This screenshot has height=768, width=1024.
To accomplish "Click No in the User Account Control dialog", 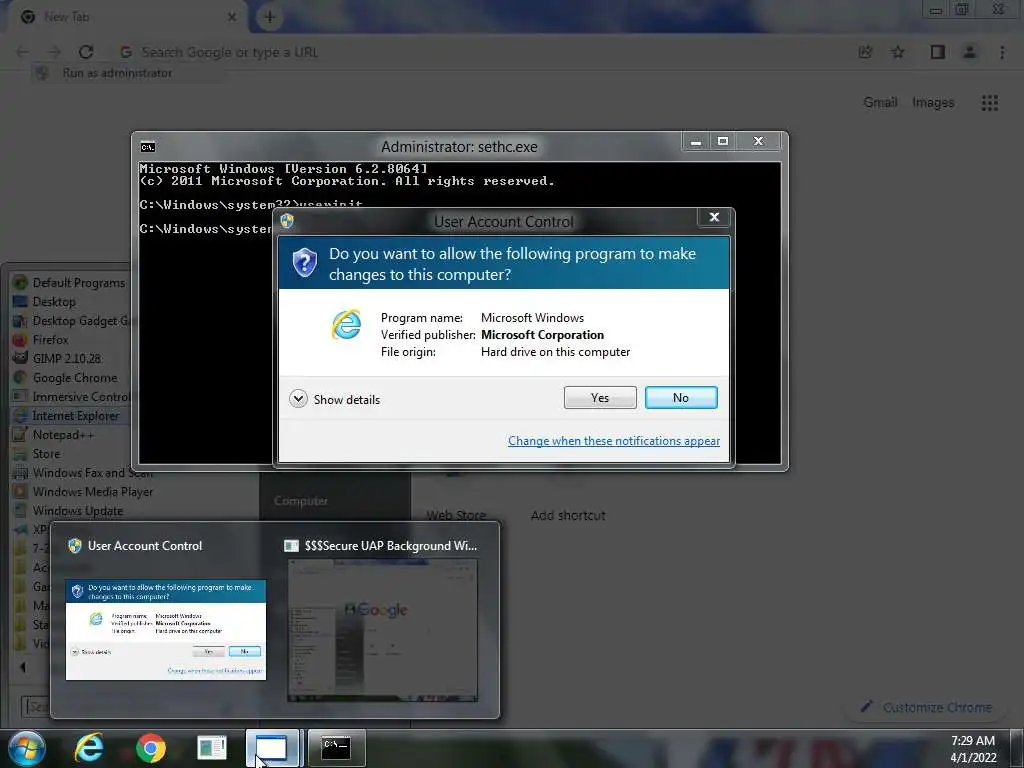I will (x=680, y=398).
